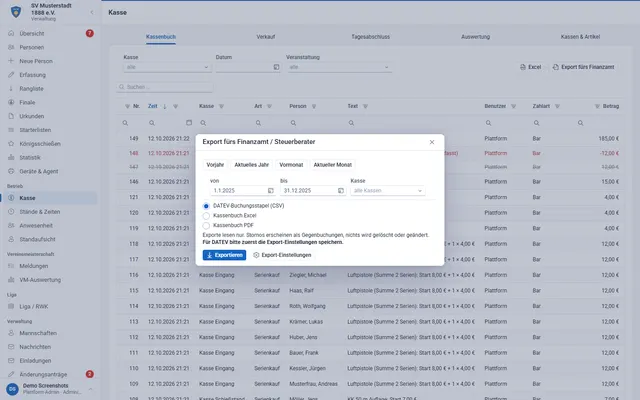Choose the Aktuelles Jahr quick range
The height and width of the screenshot is (400, 640).
[251, 165]
